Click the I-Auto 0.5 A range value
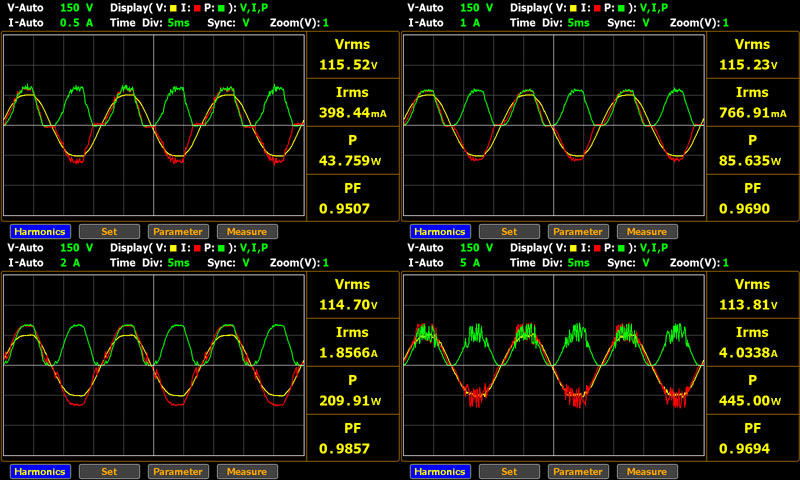 [77, 23]
